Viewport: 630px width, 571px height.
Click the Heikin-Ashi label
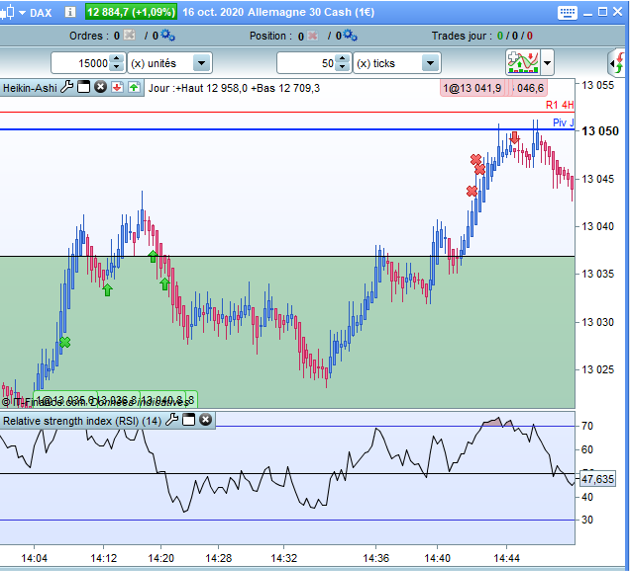[x=30, y=88]
